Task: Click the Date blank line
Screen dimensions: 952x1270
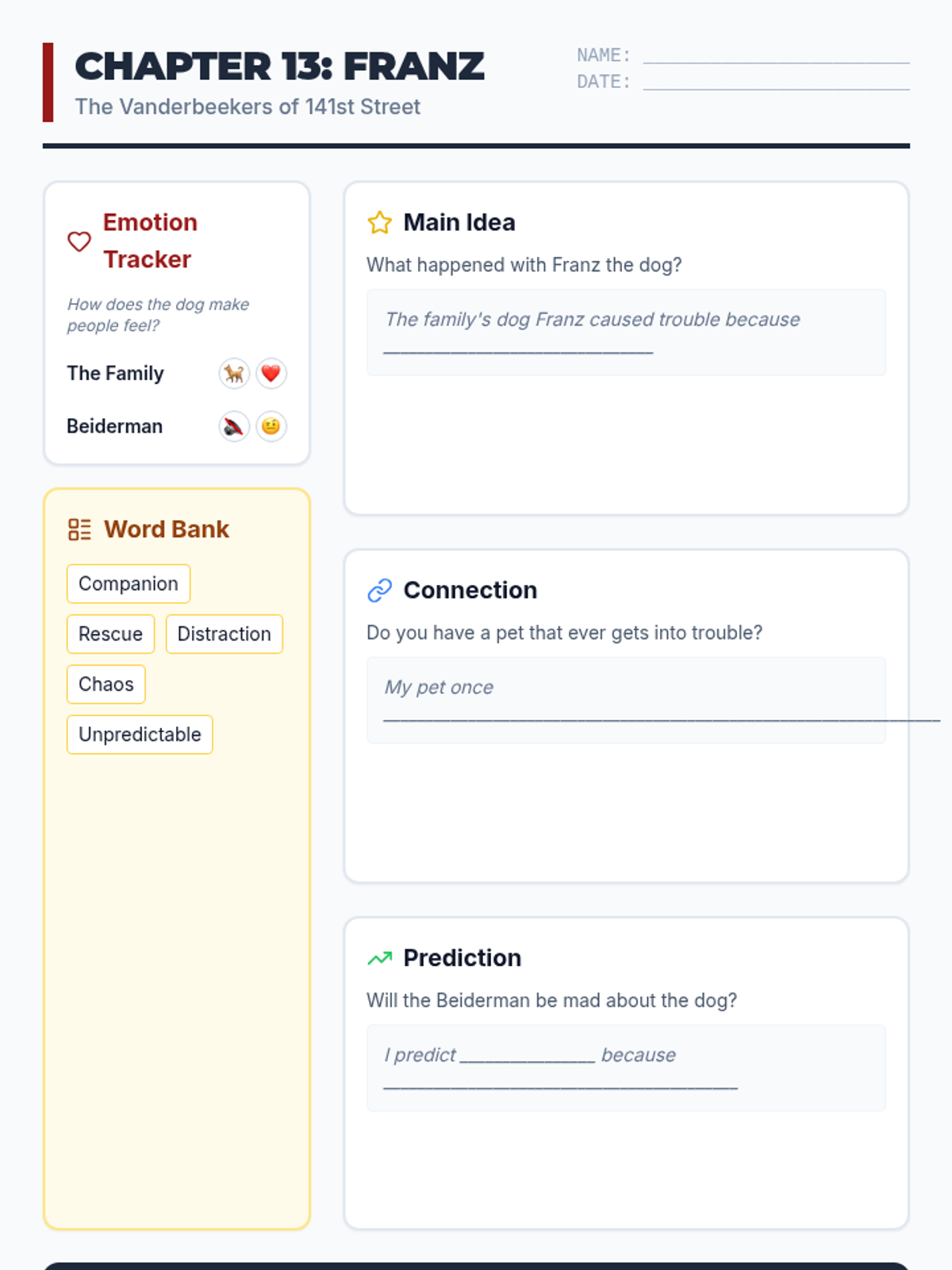Action: coord(776,82)
